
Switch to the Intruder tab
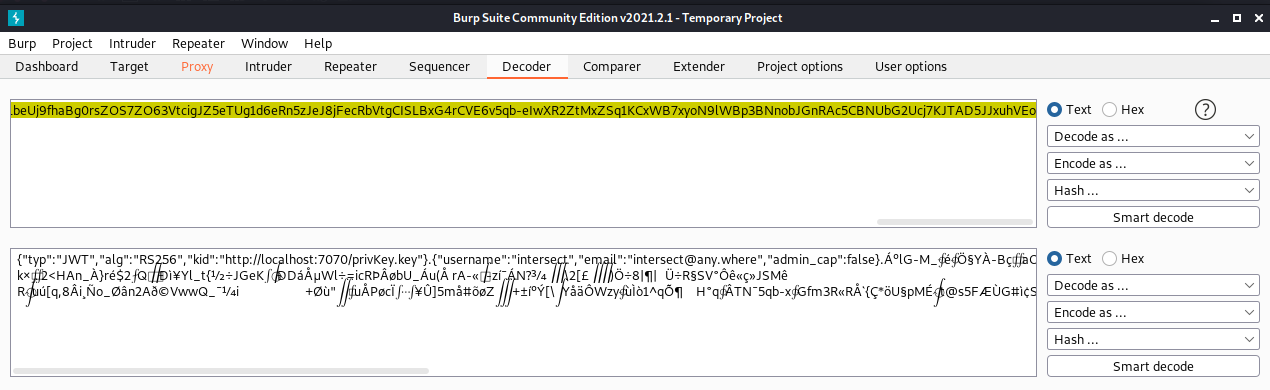[x=268, y=67]
